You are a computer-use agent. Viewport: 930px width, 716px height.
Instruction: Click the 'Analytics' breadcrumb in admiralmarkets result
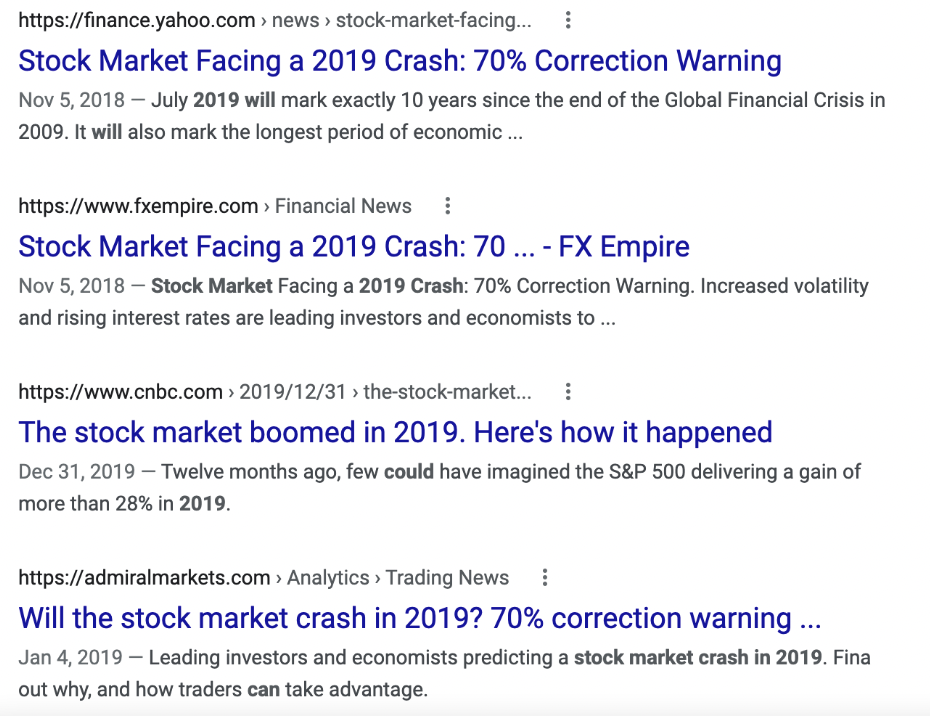tap(328, 578)
